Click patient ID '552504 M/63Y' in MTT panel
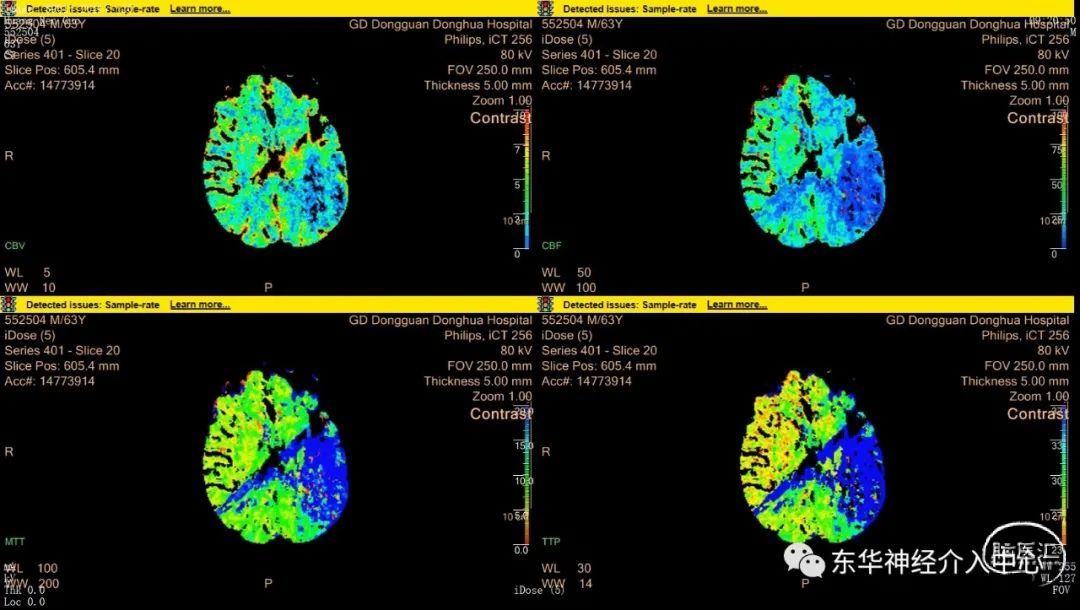1080x610 pixels. tap(45, 320)
